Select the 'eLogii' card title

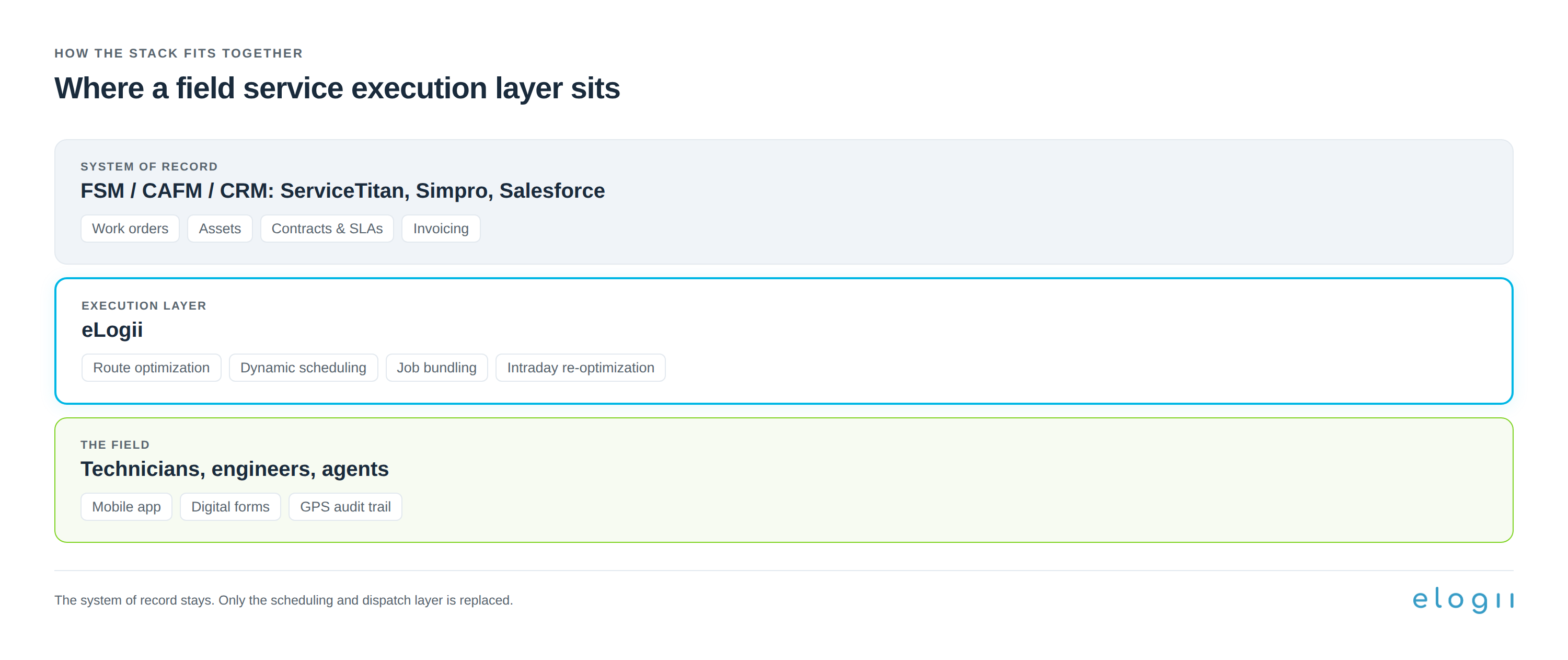pyautogui.click(x=112, y=329)
